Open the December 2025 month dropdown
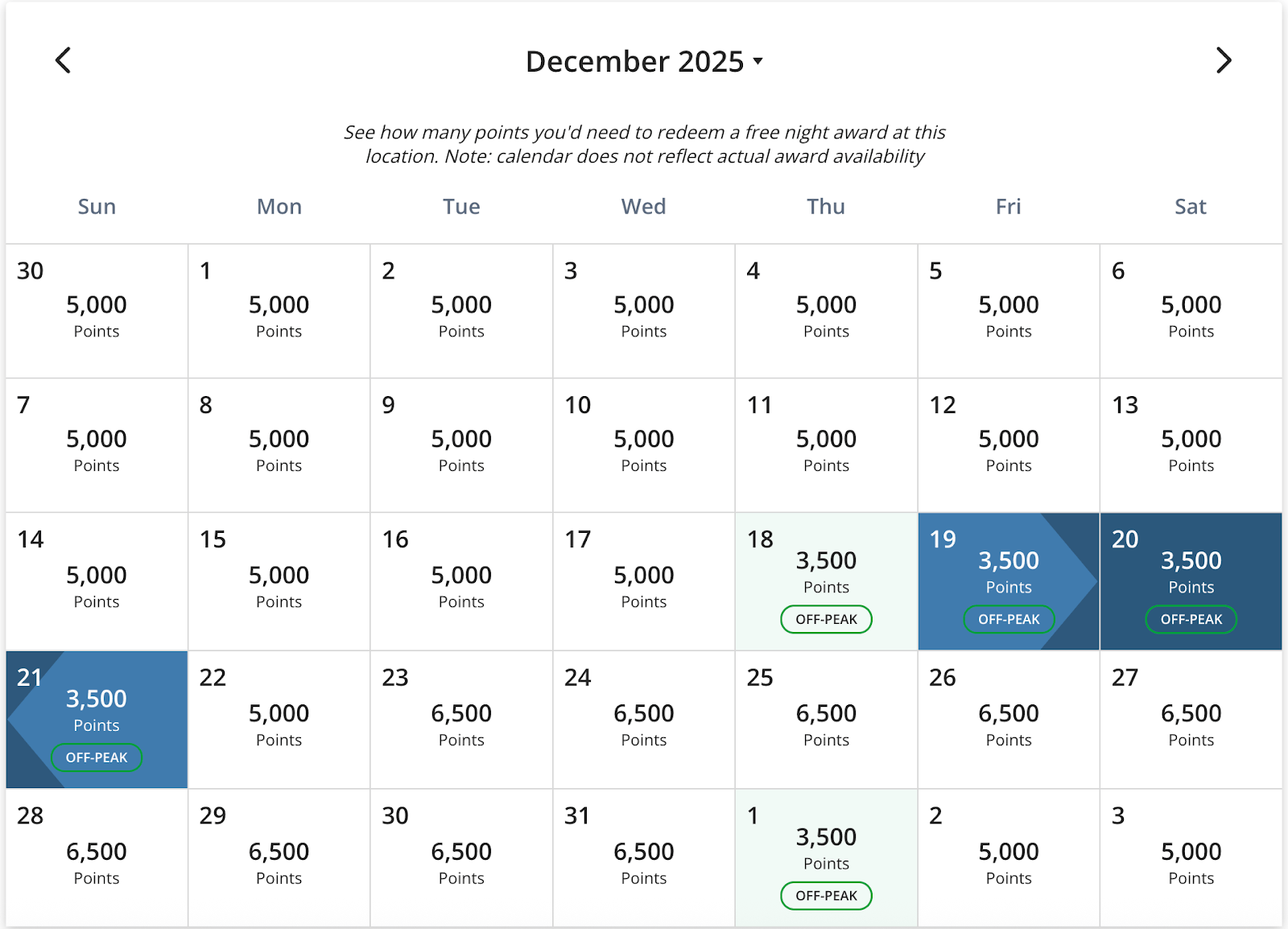This screenshot has height=929, width=1288. click(x=644, y=61)
